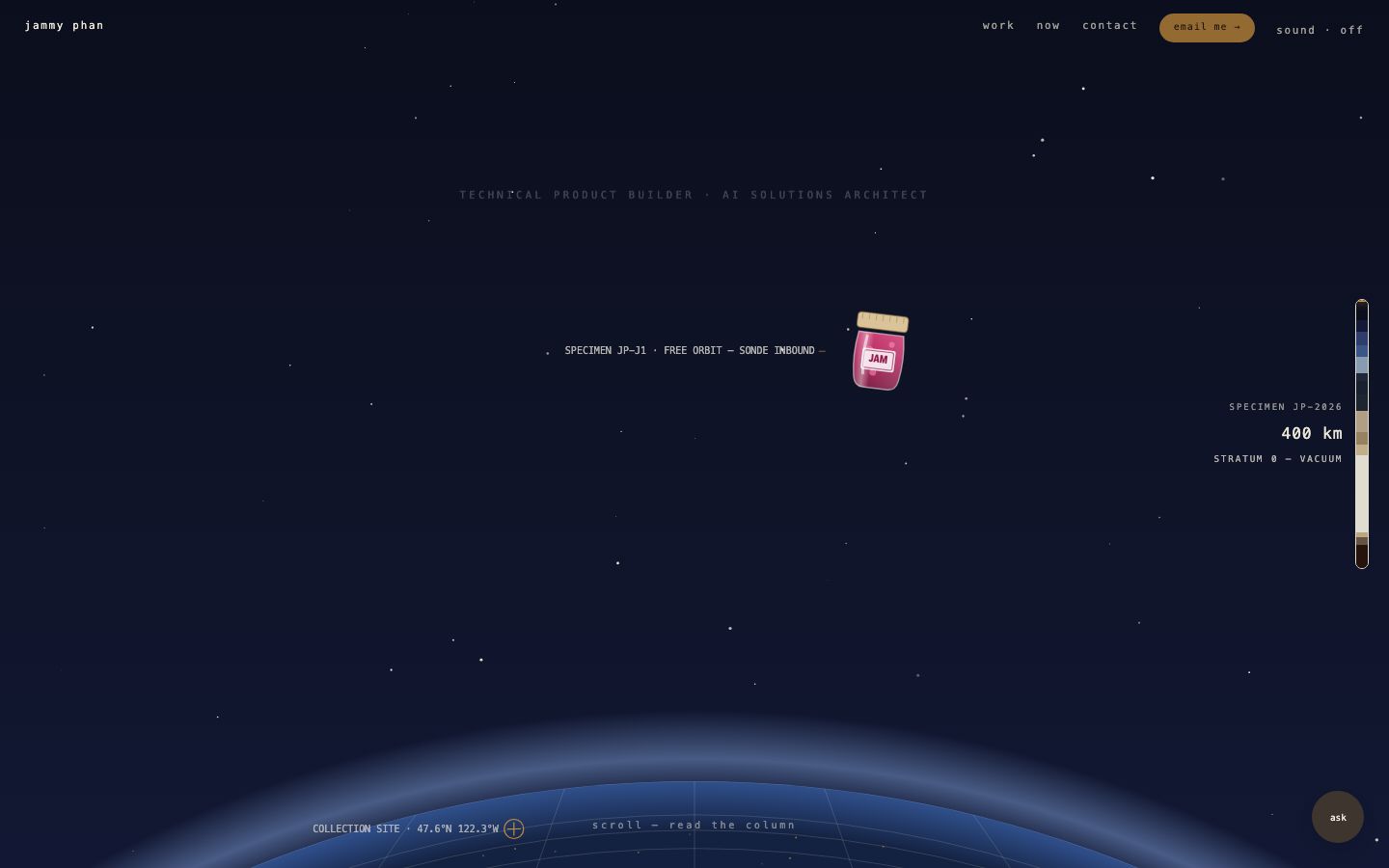
Task: Click the '400 km' altitude readout
Action: pyautogui.click(x=1312, y=433)
